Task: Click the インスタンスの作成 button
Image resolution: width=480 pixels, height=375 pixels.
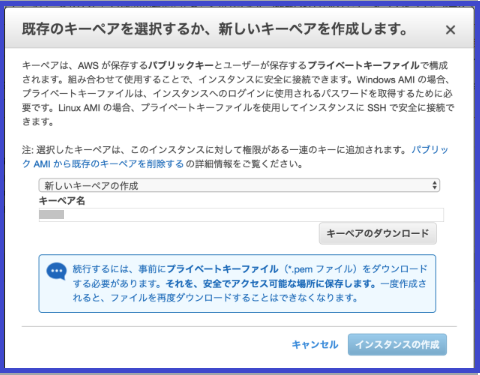Action: 397,344
